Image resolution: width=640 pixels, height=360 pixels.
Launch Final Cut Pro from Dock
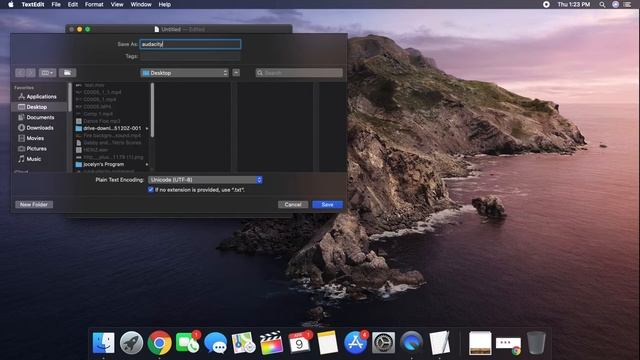click(x=271, y=342)
